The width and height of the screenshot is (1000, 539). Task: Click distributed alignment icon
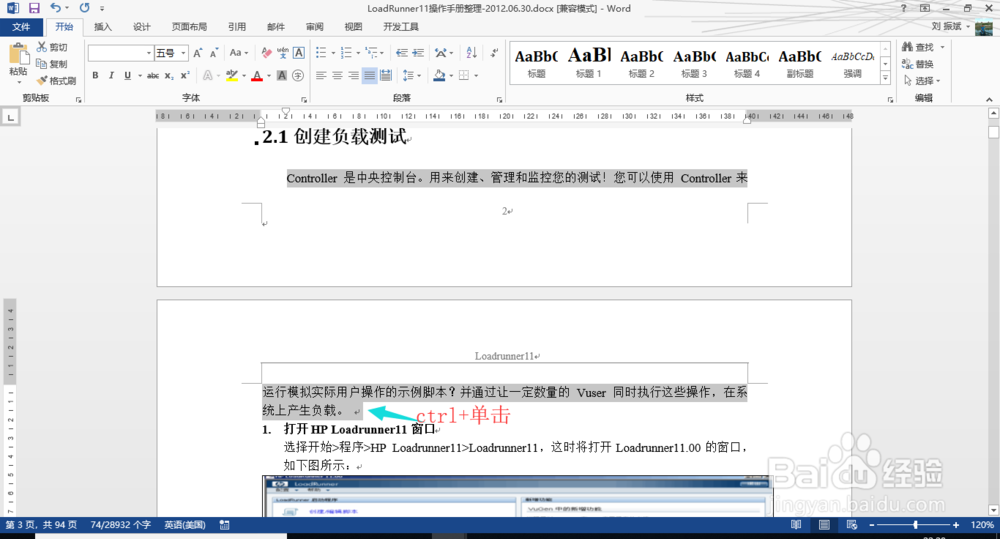click(x=386, y=75)
